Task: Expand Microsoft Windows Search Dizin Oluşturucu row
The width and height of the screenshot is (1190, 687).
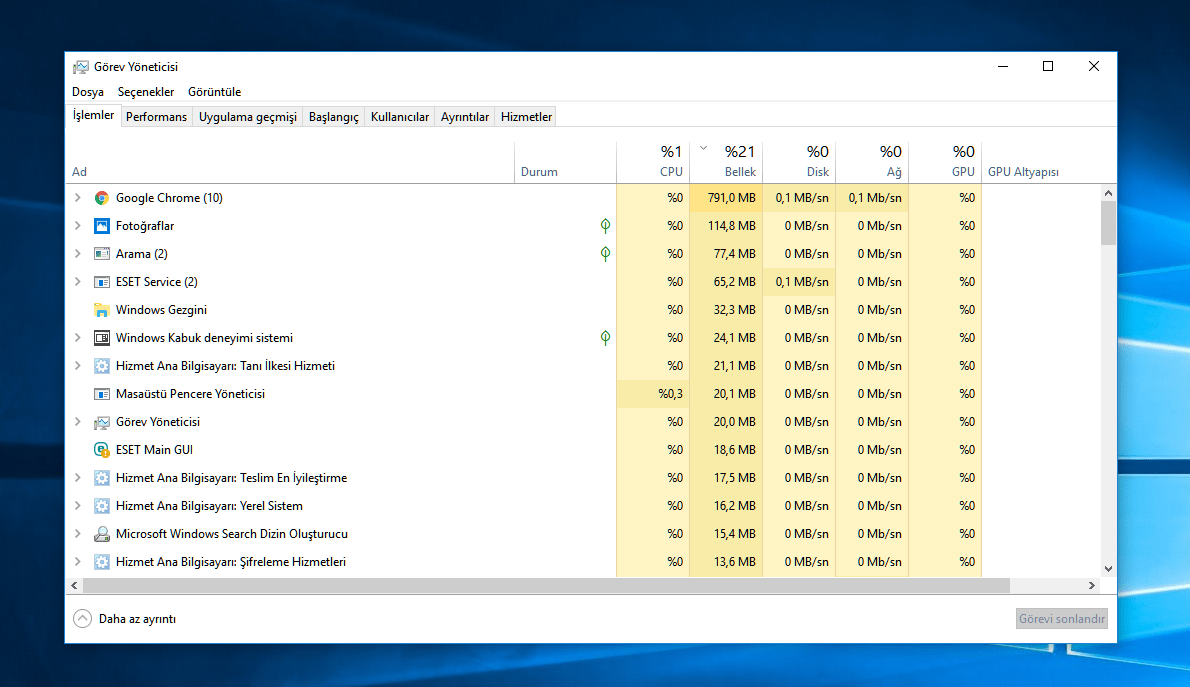Action: click(x=77, y=534)
